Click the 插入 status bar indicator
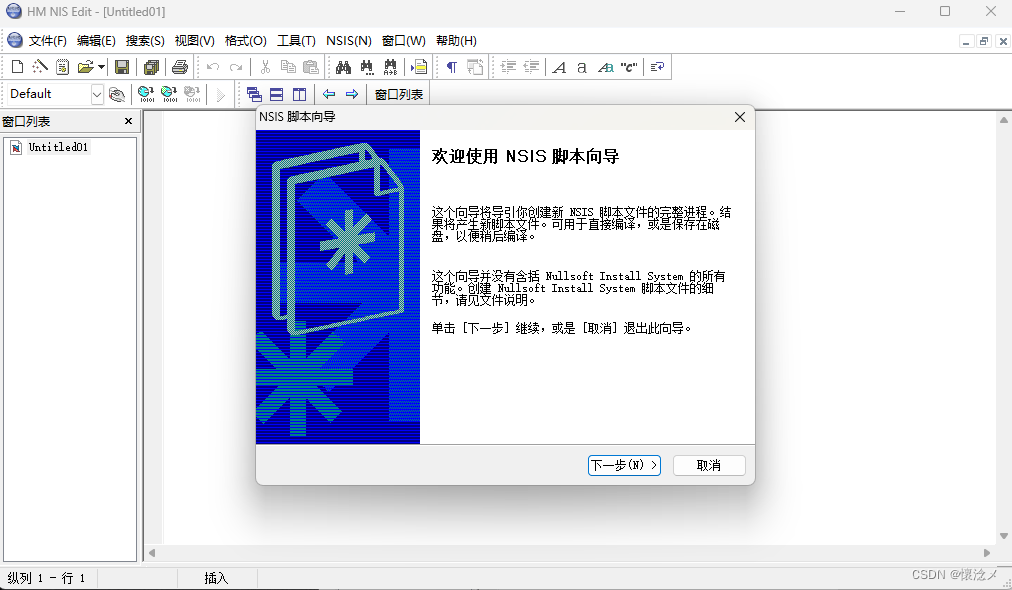 pos(216,578)
